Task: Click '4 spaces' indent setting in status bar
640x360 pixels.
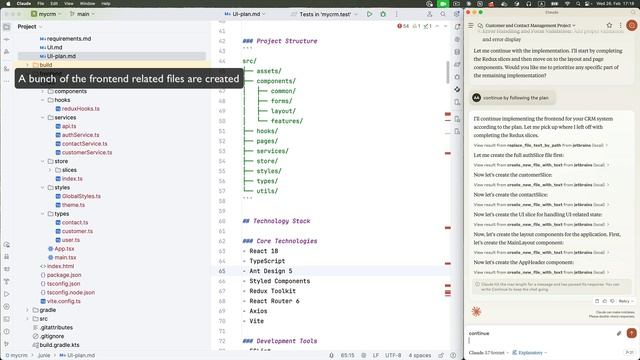Action: click(x=420, y=356)
